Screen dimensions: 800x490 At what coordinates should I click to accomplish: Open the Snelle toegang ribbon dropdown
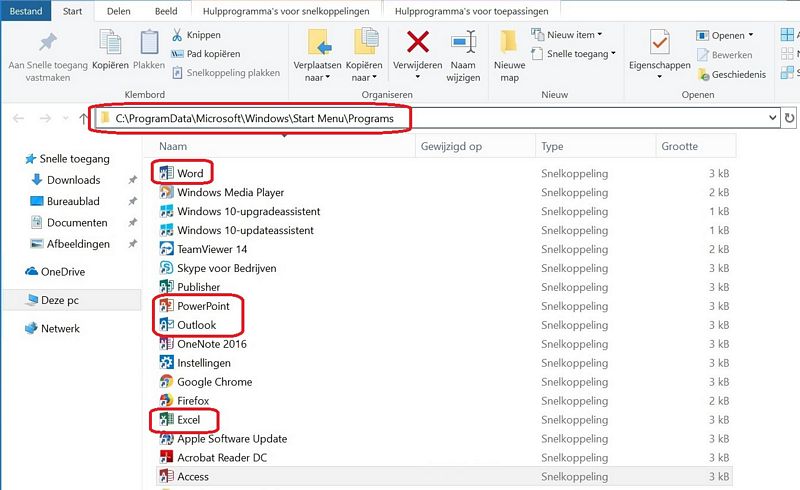pyautogui.click(x=573, y=54)
